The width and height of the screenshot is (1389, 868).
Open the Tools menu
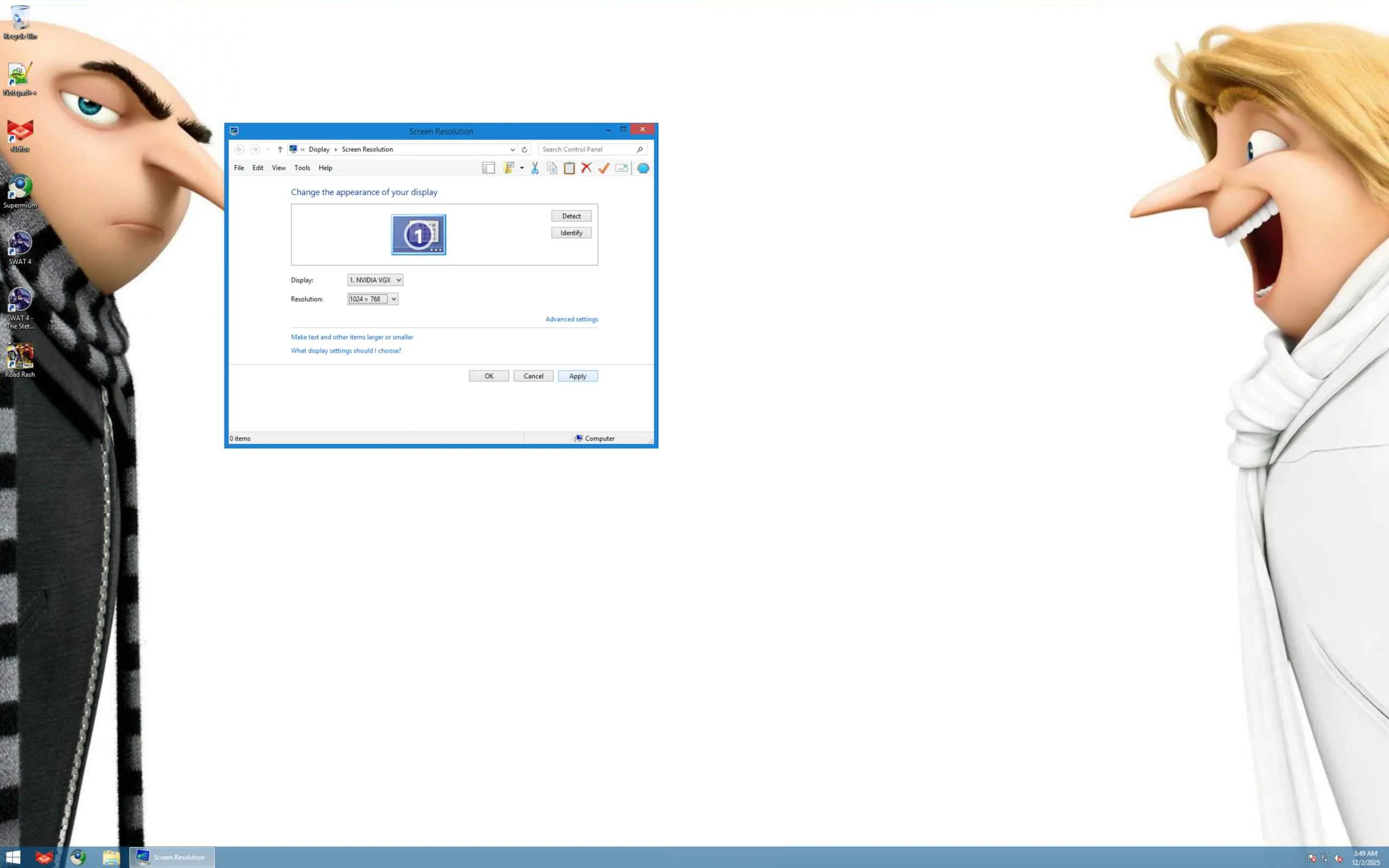302,168
